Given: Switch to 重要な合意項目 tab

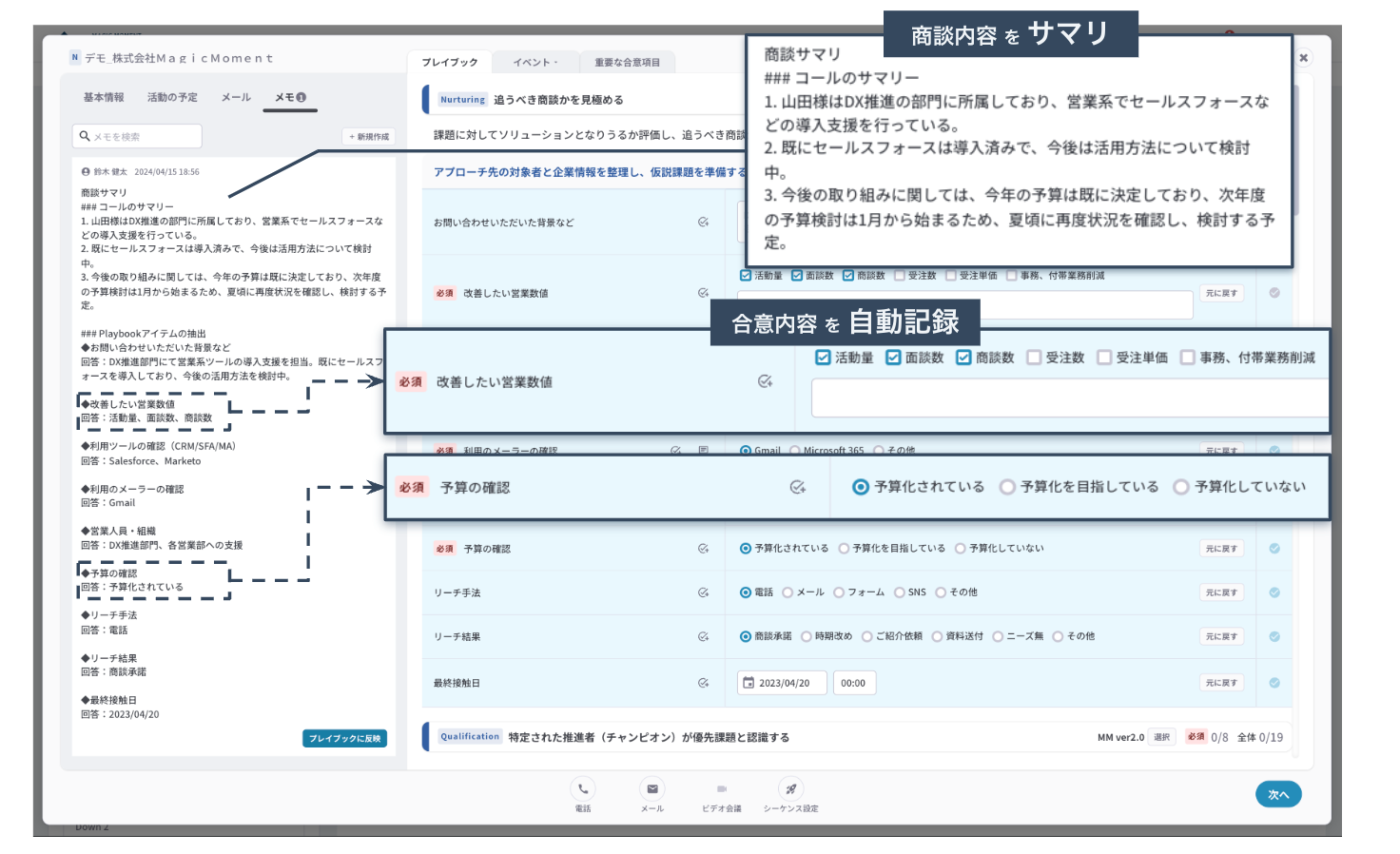Looking at the screenshot, I should [627, 62].
